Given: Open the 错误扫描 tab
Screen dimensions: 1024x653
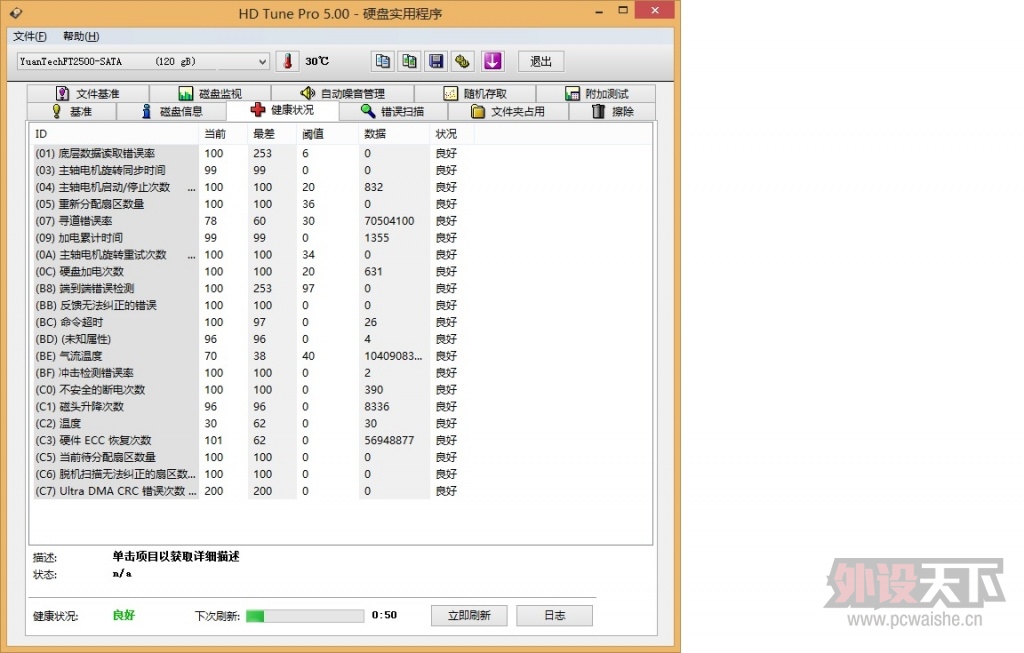Looking at the screenshot, I should 393,112.
